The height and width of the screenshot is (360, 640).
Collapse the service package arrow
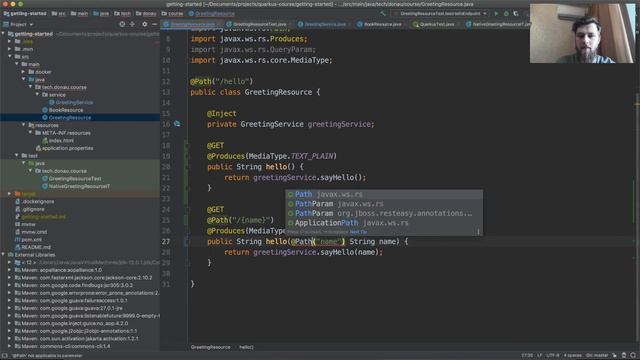pos(38,95)
